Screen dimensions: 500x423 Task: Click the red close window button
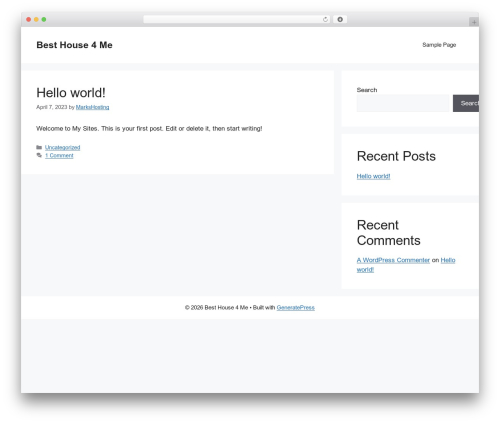click(x=29, y=19)
